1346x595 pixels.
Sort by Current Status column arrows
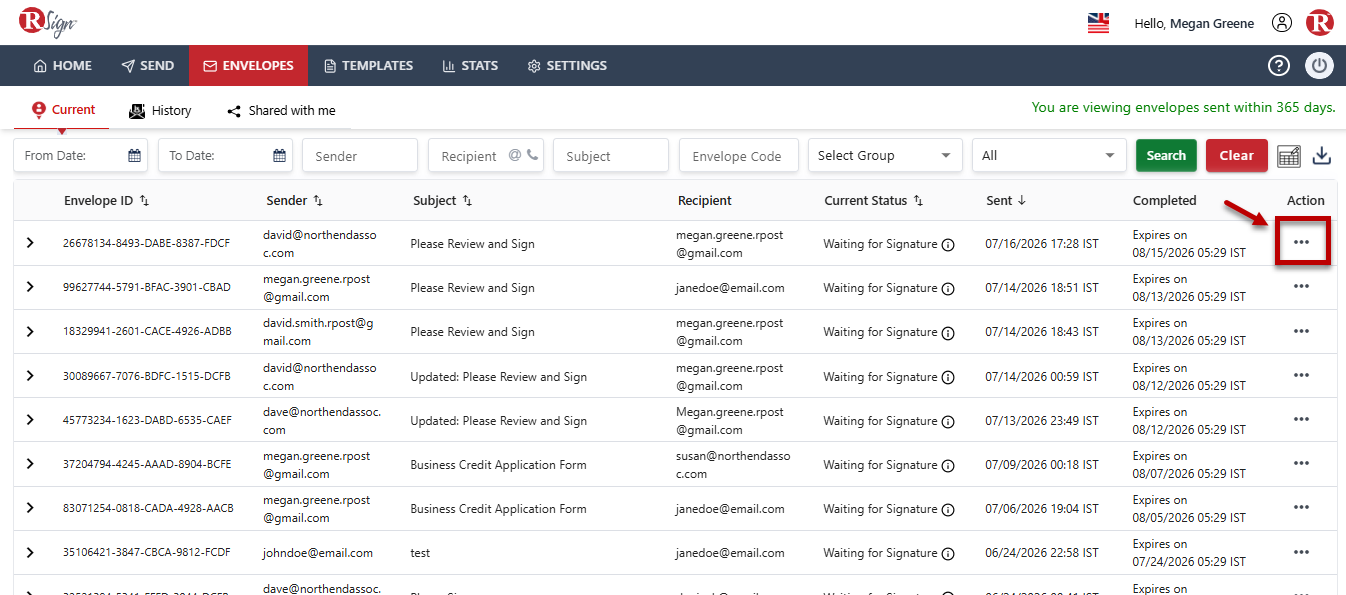click(918, 201)
